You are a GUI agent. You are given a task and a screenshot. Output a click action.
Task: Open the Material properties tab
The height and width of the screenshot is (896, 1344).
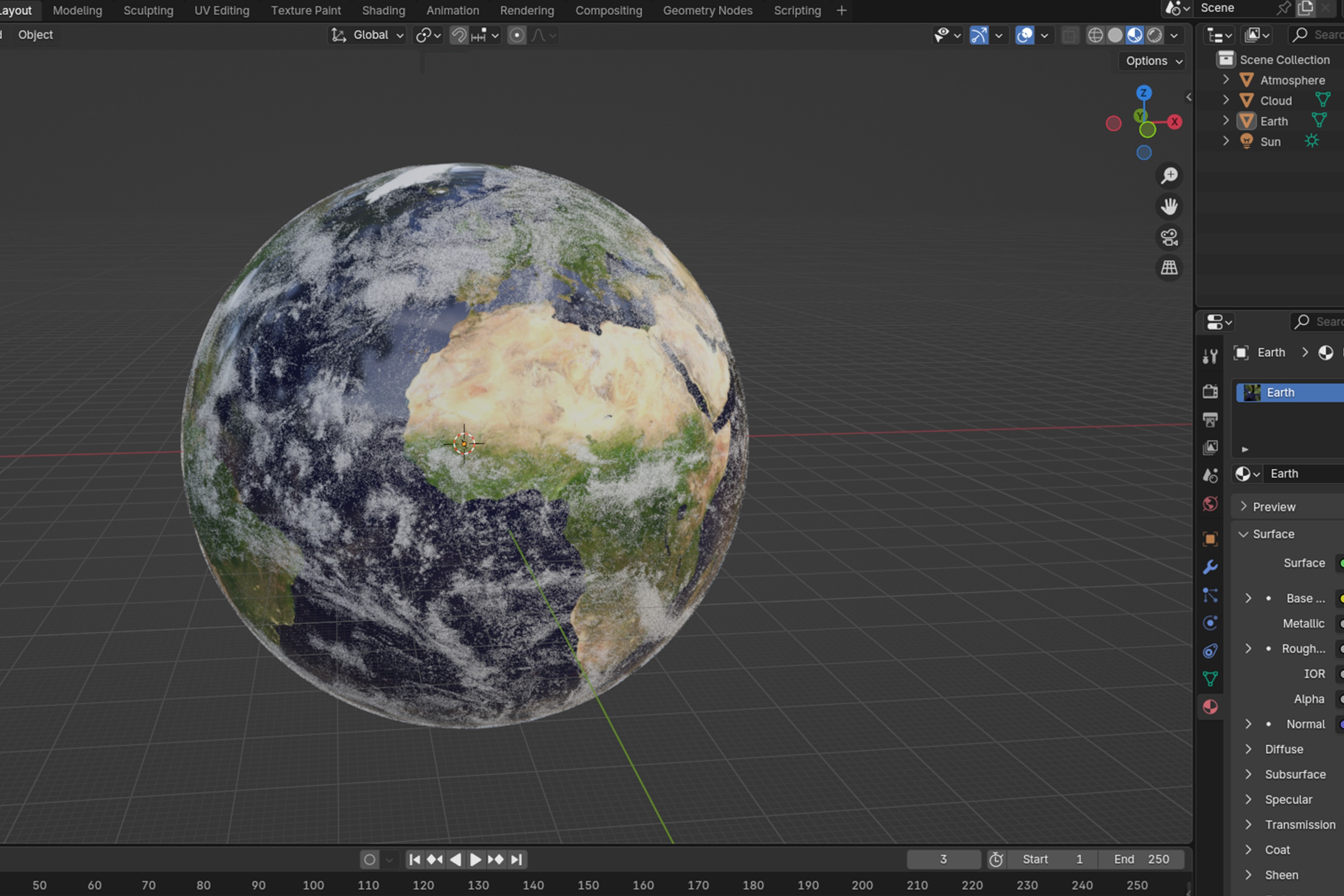tap(1210, 707)
